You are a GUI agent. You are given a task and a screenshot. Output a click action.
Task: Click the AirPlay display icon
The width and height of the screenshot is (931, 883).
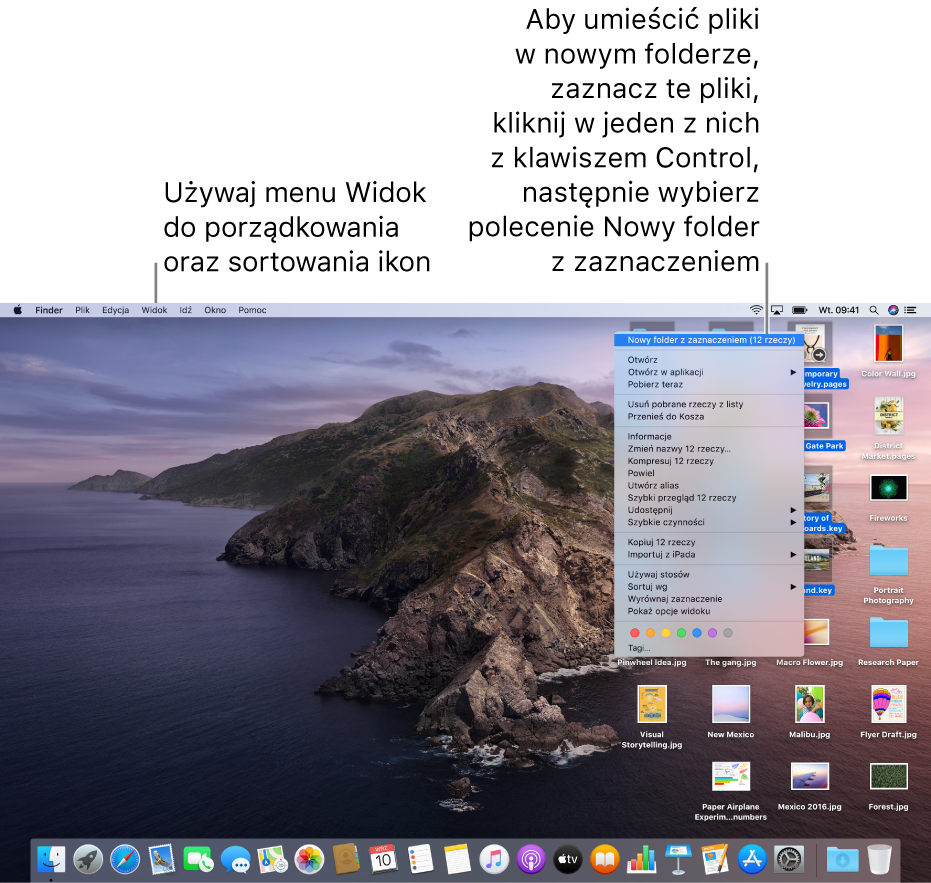[777, 310]
